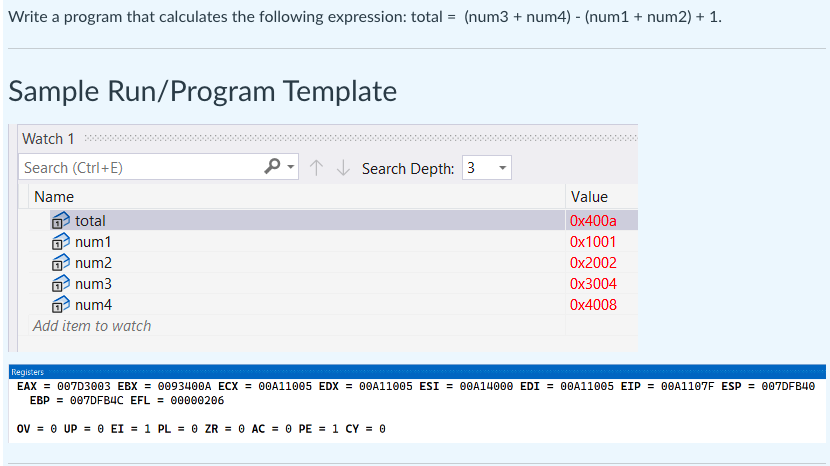Click the CY = 0 flag
This screenshot has width=830, height=466.
(365, 428)
